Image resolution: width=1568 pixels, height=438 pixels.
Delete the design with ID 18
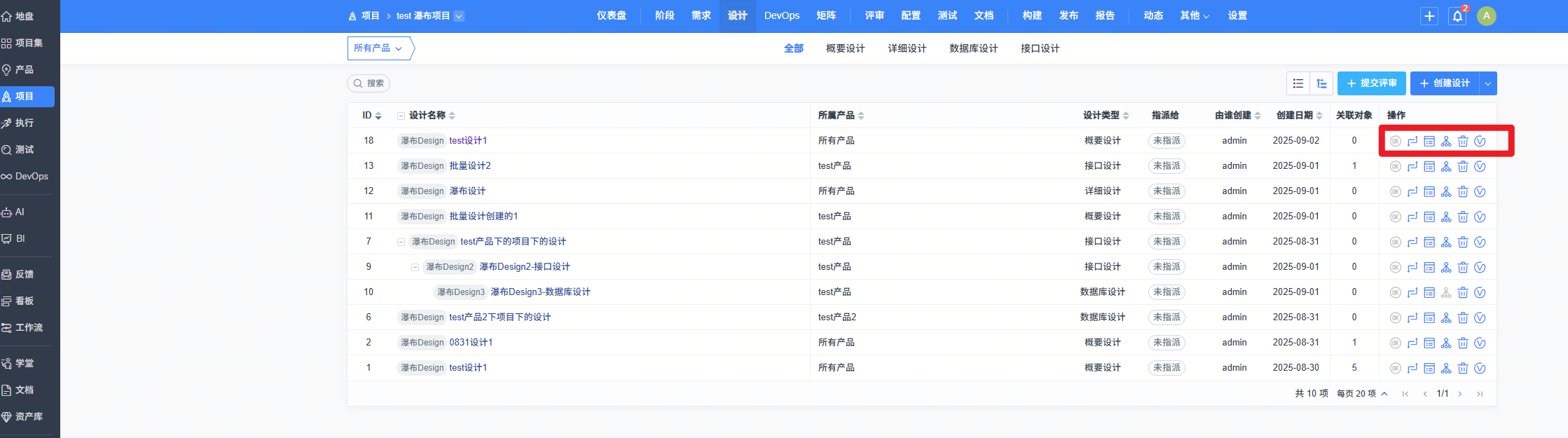(1463, 141)
